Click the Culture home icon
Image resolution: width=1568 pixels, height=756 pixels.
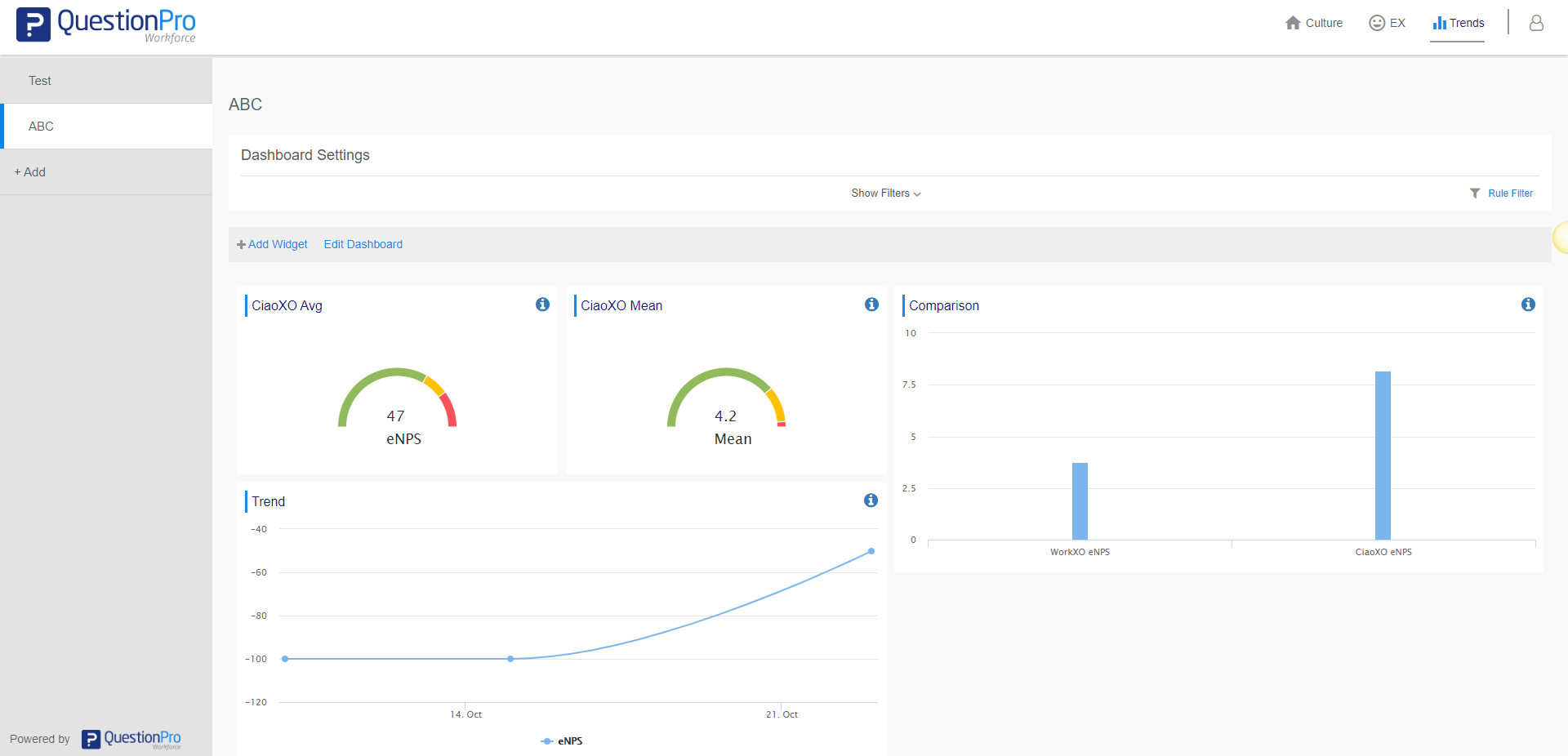click(1293, 23)
